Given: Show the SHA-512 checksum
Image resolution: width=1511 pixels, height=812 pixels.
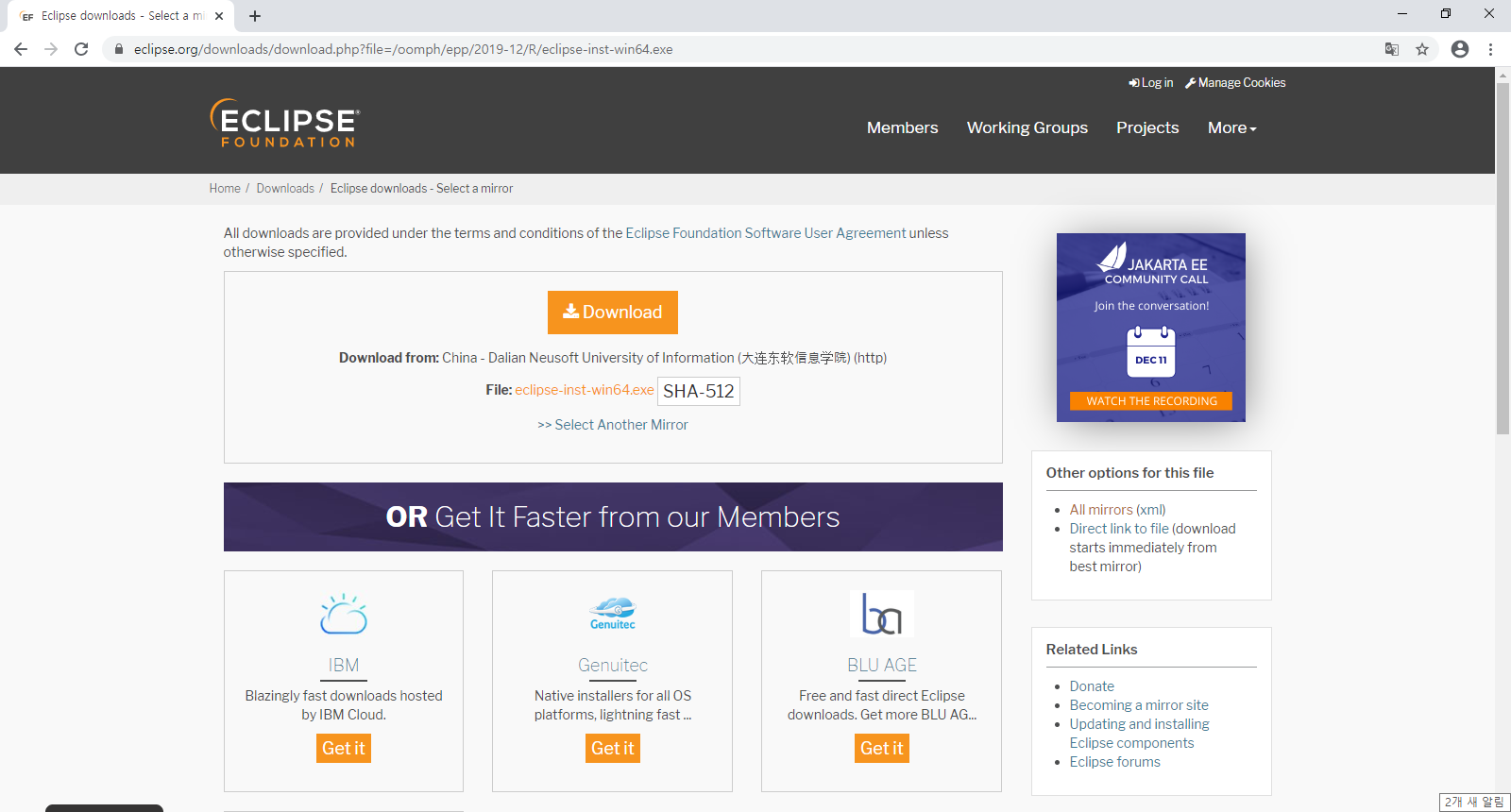Looking at the screenshot, I should tap(699, 391).
